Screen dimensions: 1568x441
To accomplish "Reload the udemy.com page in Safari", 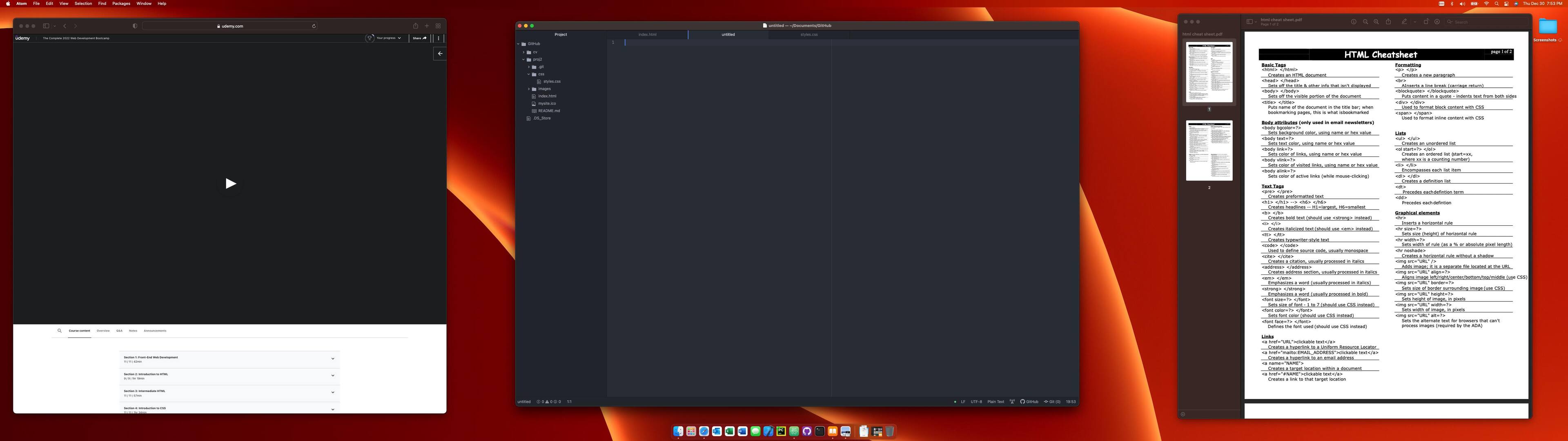I will [314, 26].
